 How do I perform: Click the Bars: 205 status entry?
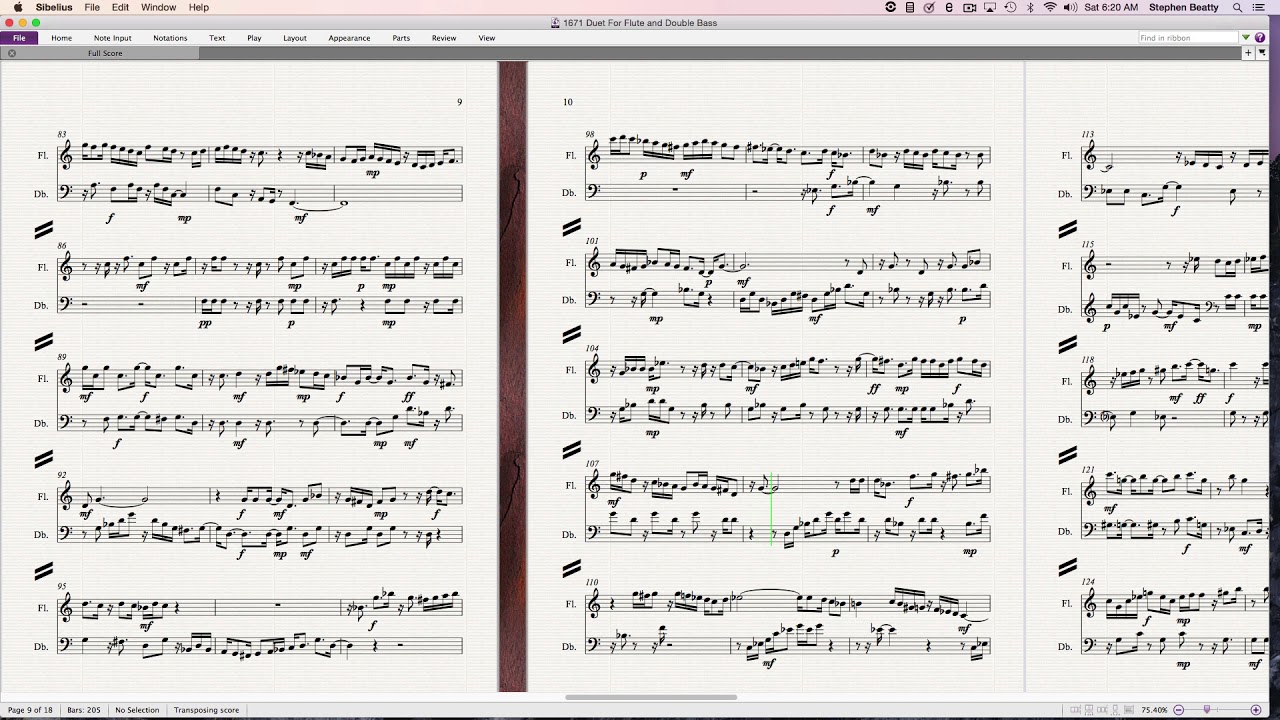click(83, 710)
